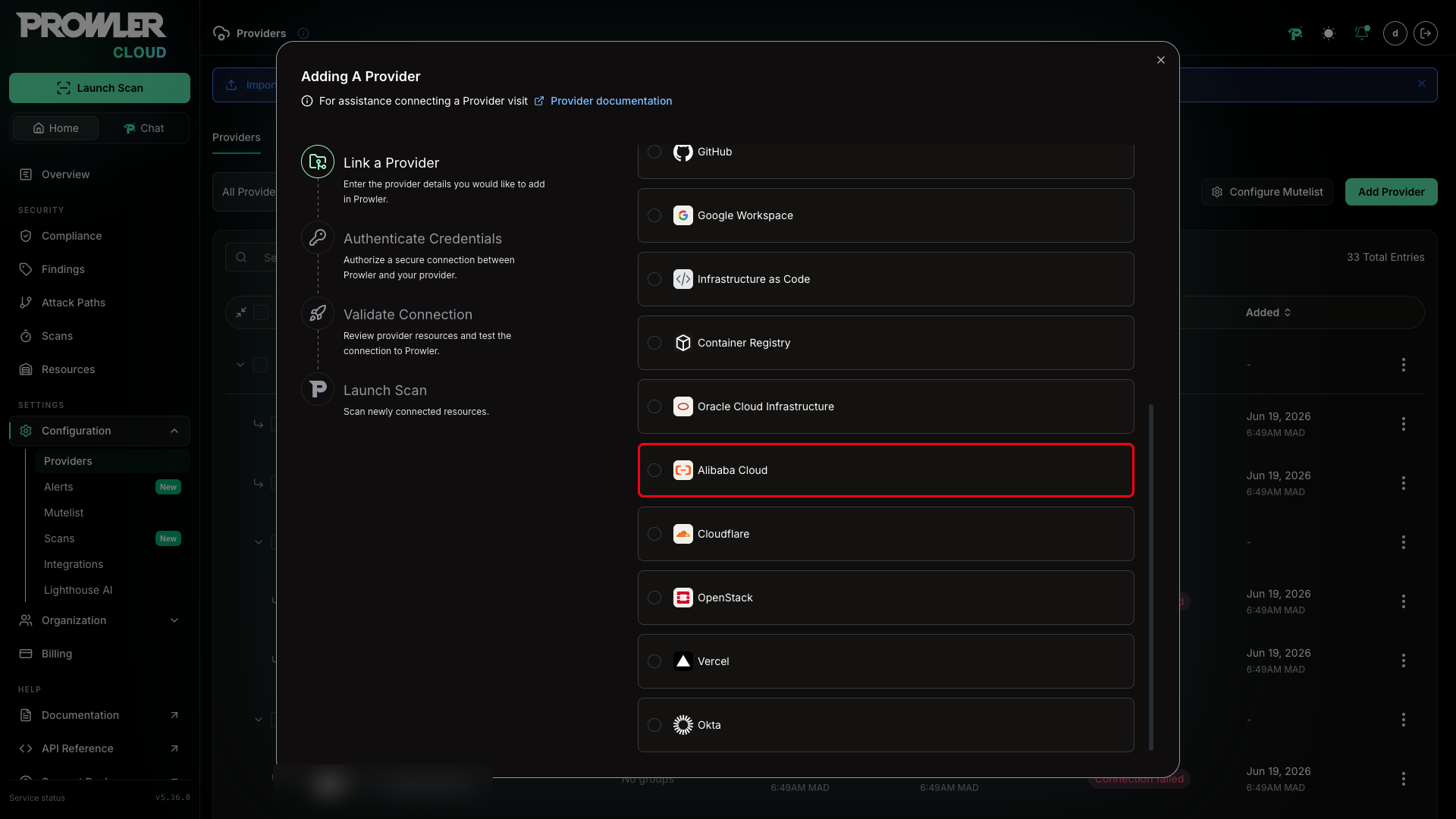
Task: Dismiss the import banner with its X
Action: tap(1422, 83)
